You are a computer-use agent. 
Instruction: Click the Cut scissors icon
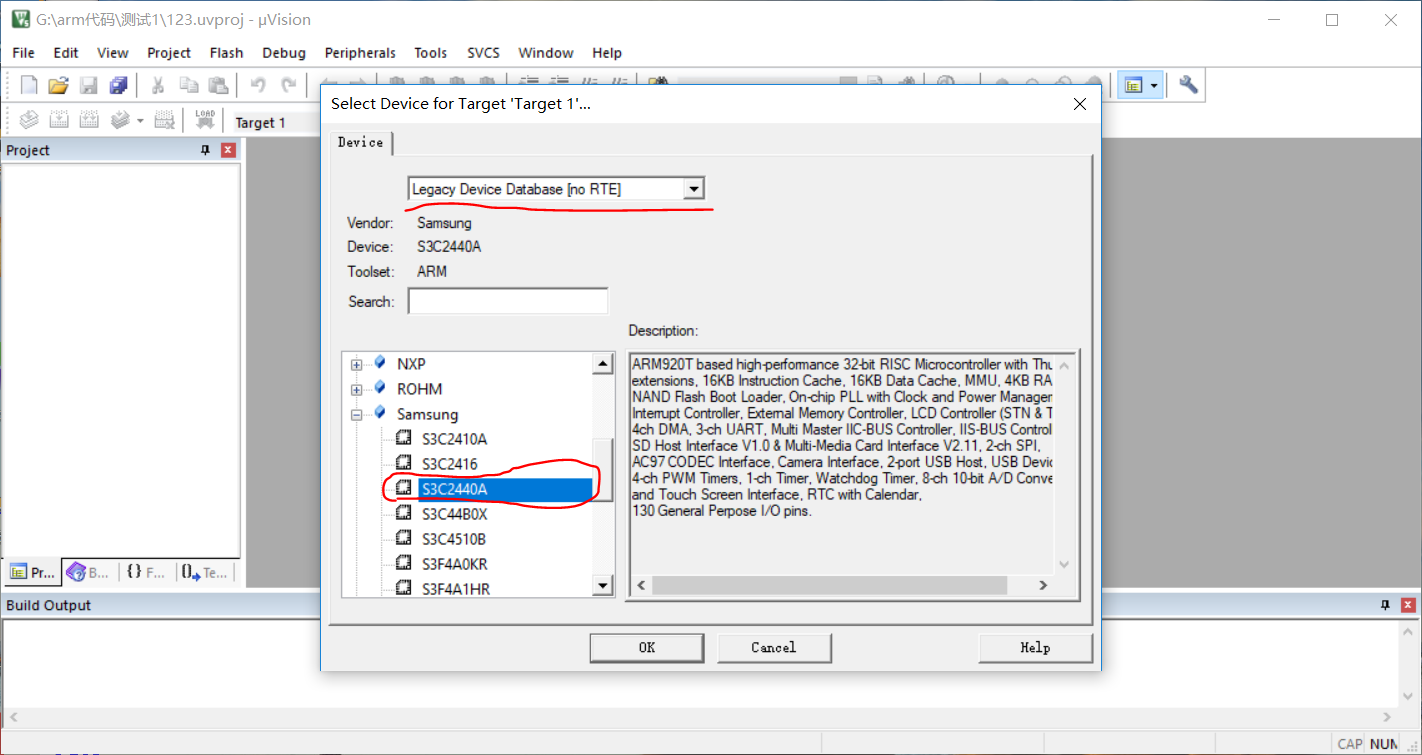click(x=158, y=85)
